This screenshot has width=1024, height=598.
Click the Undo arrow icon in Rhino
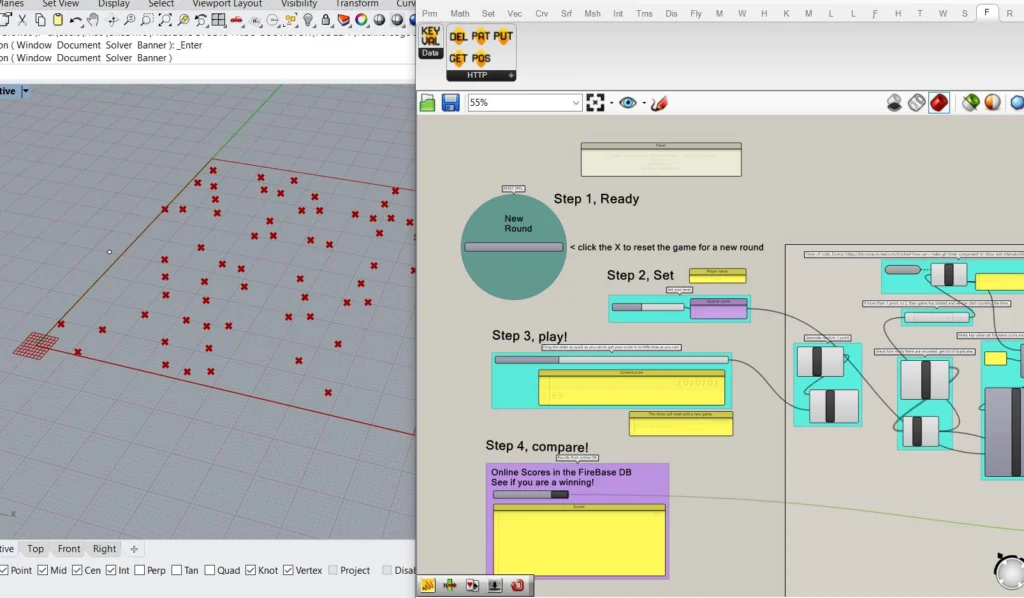coord(76,21)
